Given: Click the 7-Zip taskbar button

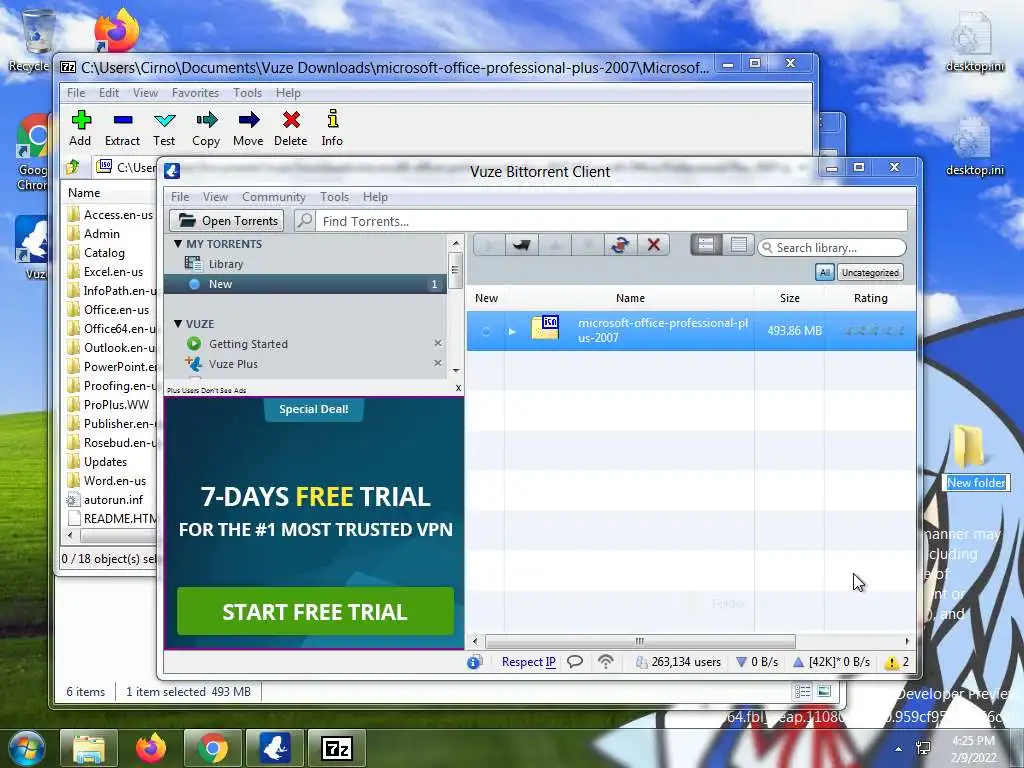Looking at the screenshot, I should (x=337, y=748).
